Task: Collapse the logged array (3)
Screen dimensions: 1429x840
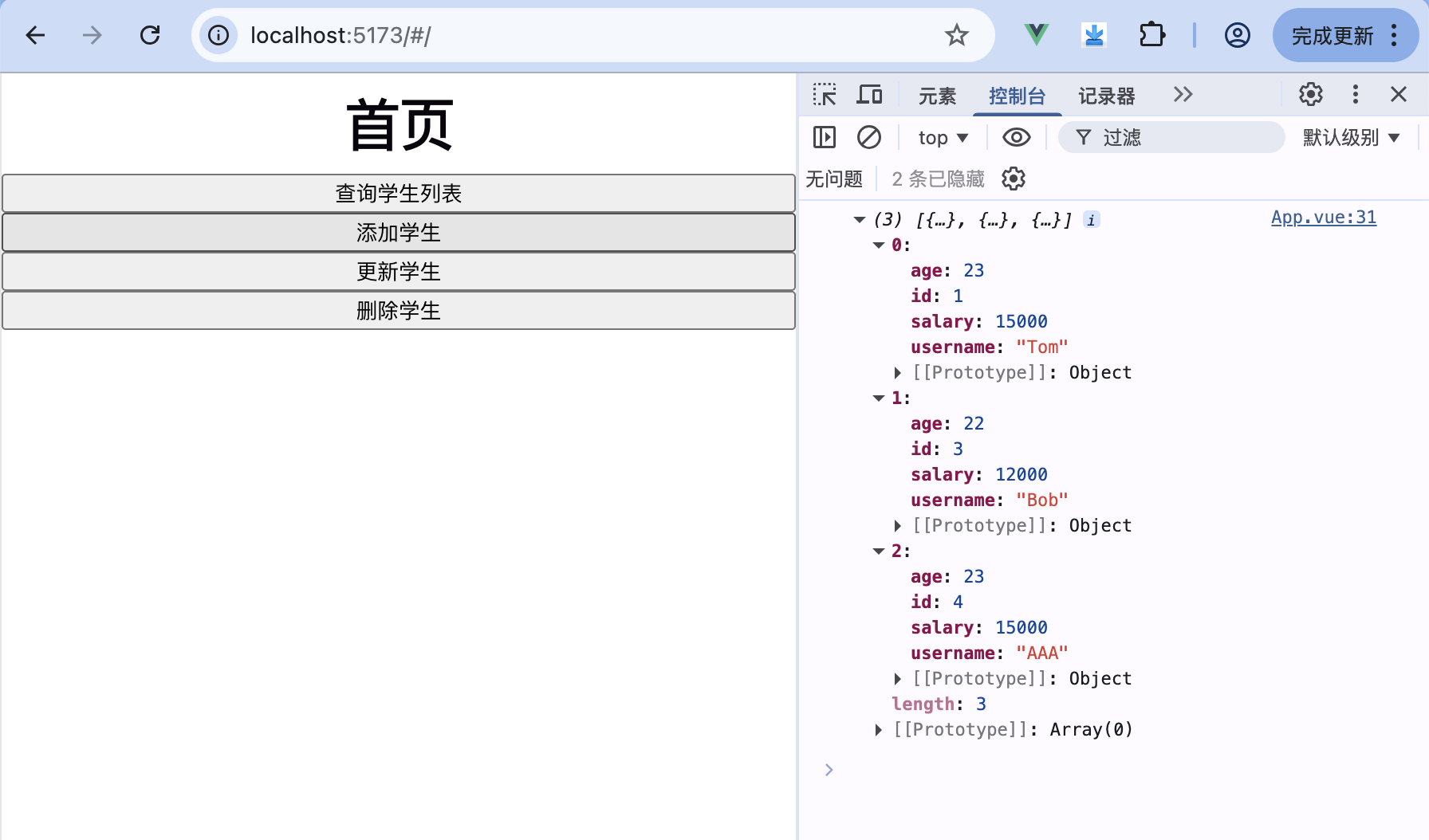Action: [x=860, y=220]
